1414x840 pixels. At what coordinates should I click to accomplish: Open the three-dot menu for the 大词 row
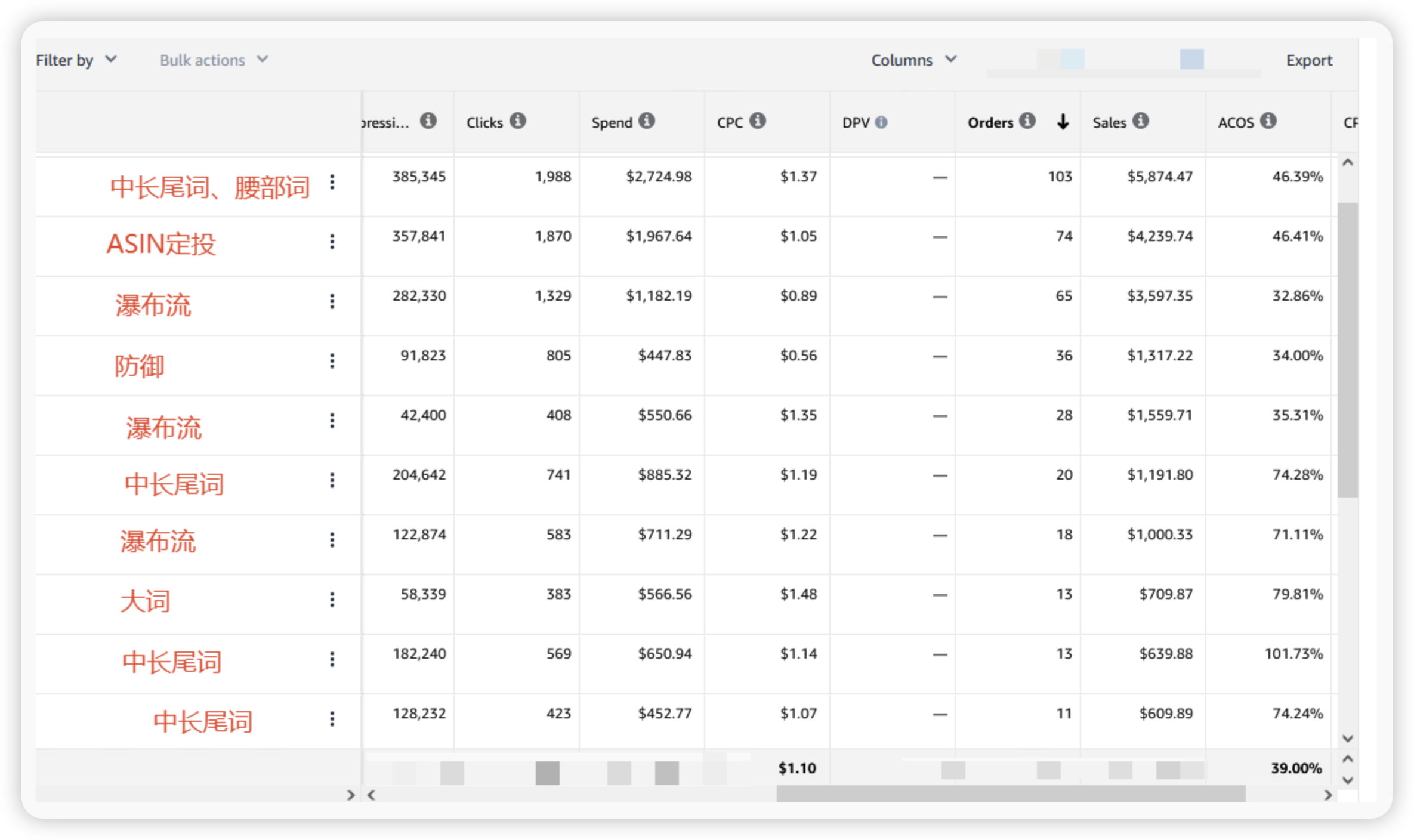tap(332, 600)
